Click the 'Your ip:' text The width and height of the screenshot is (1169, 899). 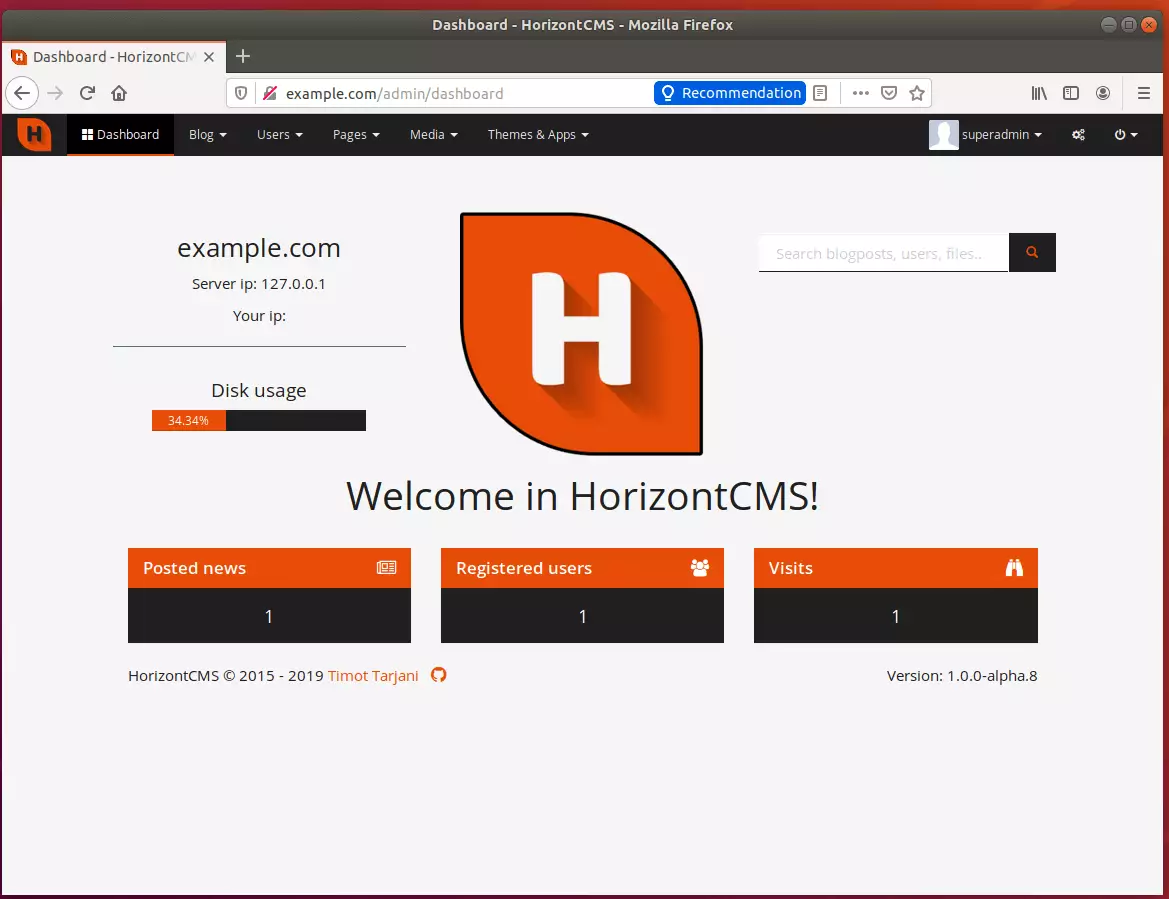click(x=259, y=316)
